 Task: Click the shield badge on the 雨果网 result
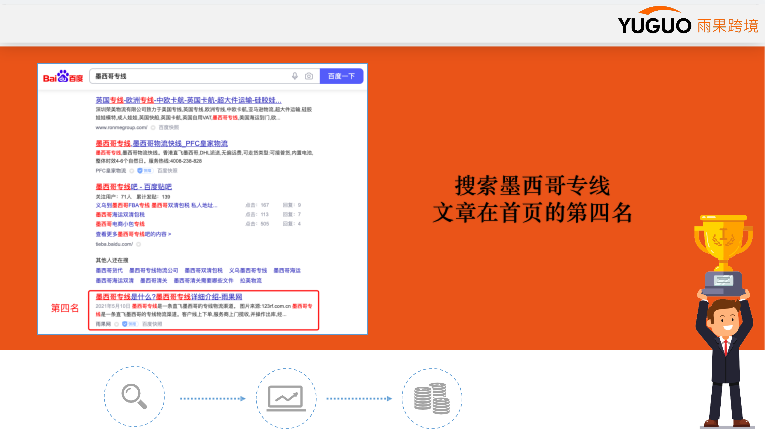[x=129, y=324]
